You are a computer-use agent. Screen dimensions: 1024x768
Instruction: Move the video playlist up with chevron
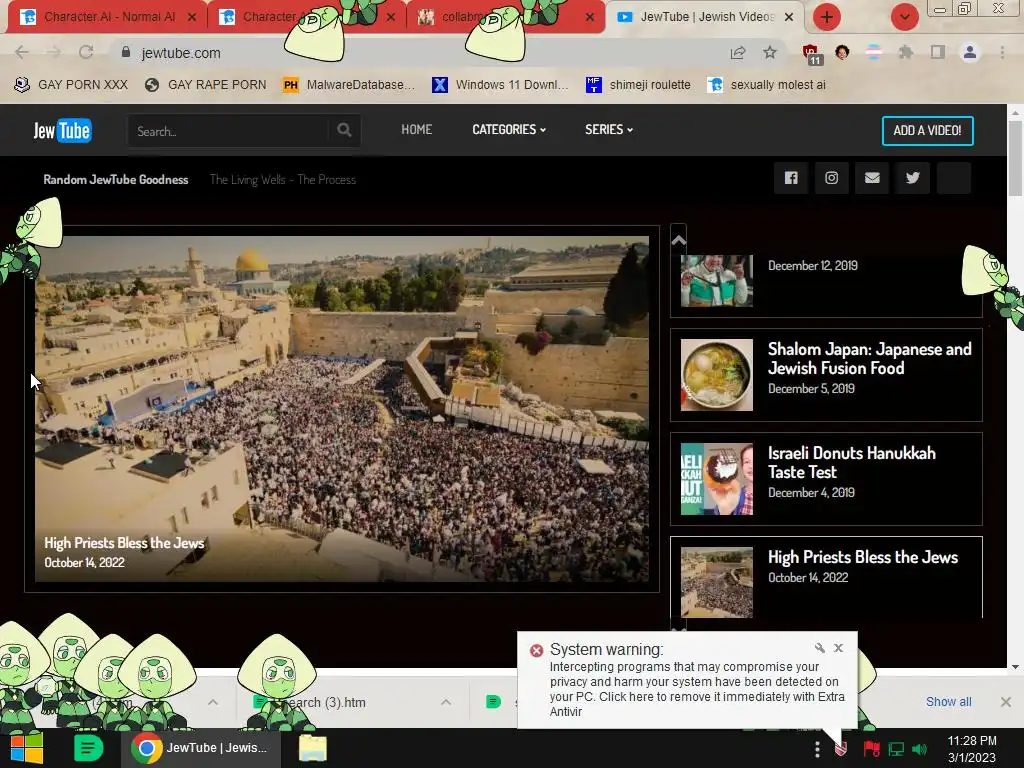click(x=679, y=240)
